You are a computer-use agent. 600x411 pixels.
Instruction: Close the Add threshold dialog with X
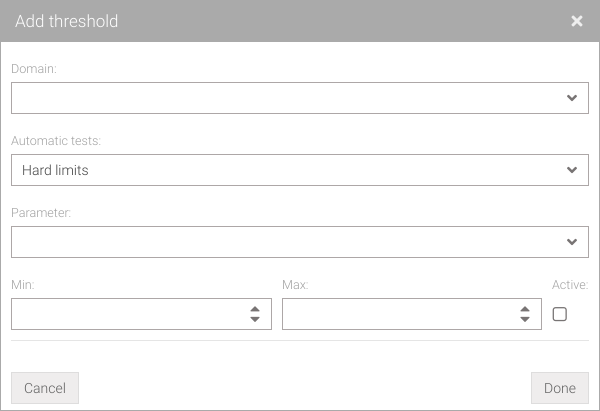tap(577, 21)
